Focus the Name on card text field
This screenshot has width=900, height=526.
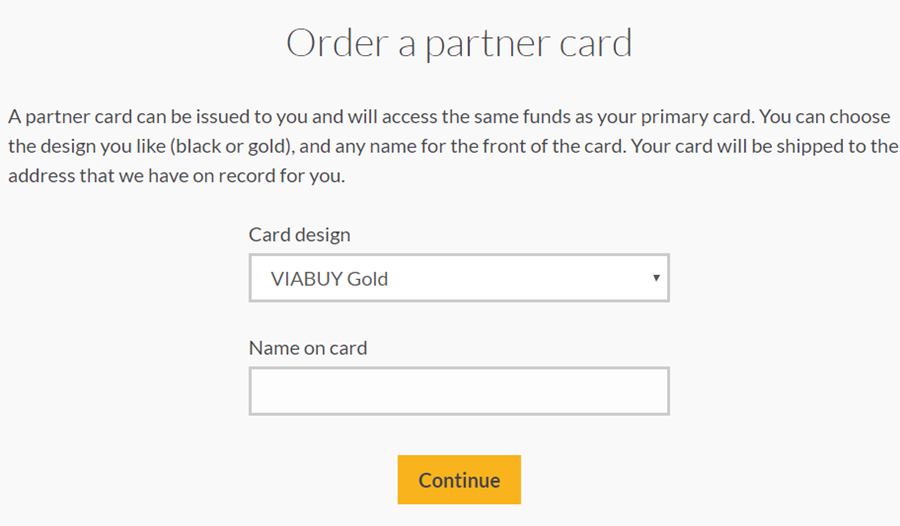coord(458,391)
